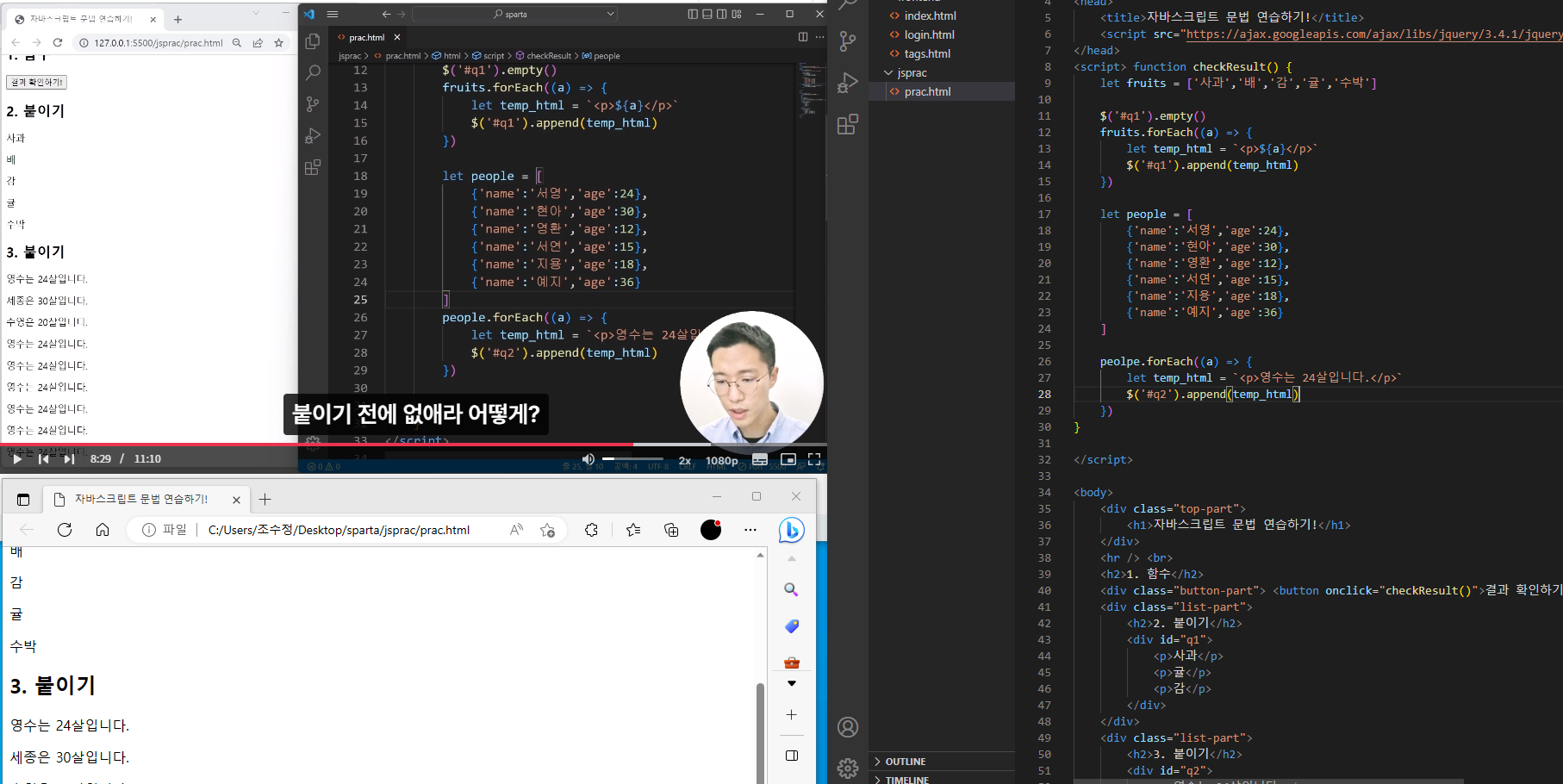Click the Edge address bar with prac.html path
This screenshot has width=1563, height=784.
[339, 530]
